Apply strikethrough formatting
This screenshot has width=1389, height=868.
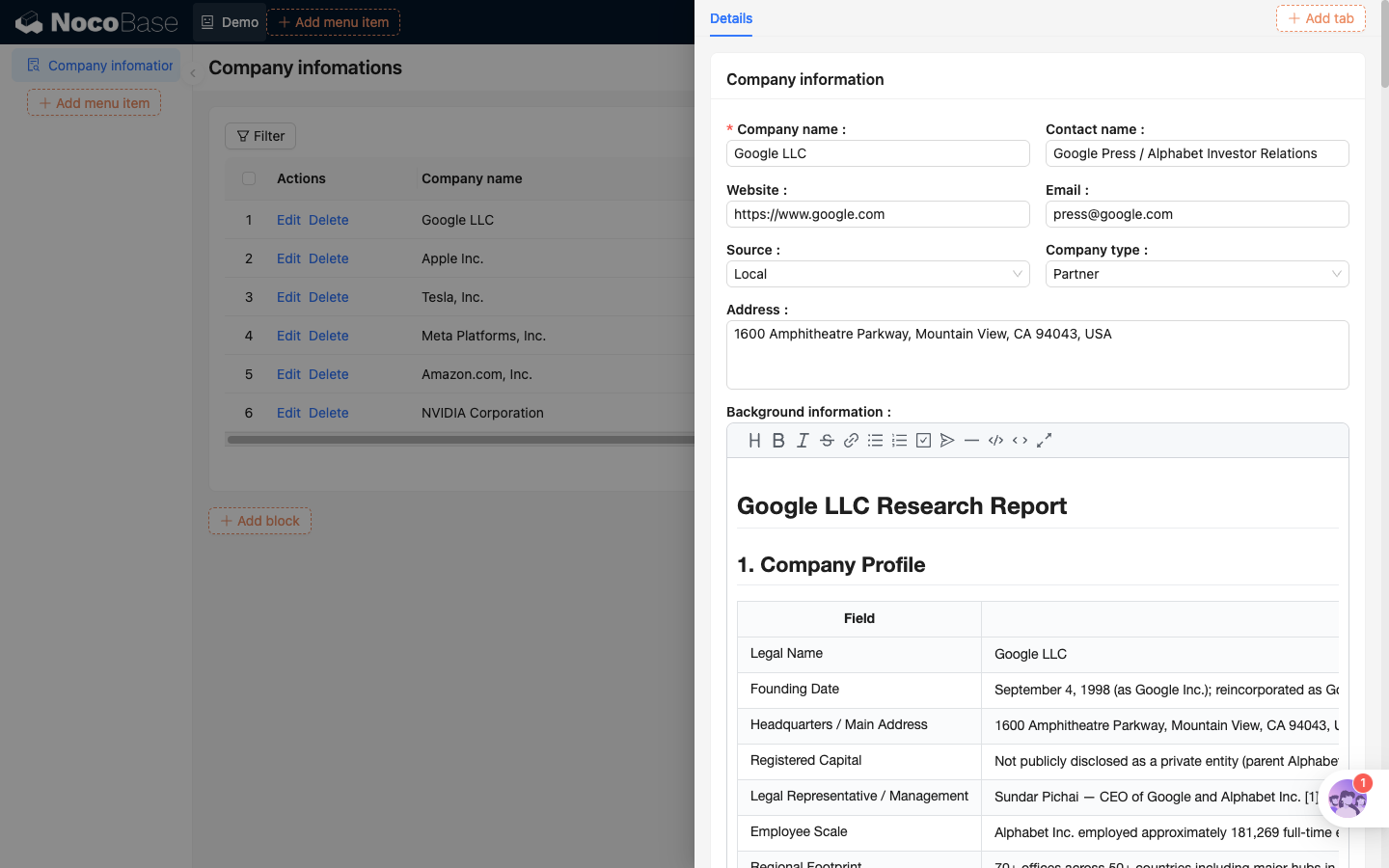[827, 441]
